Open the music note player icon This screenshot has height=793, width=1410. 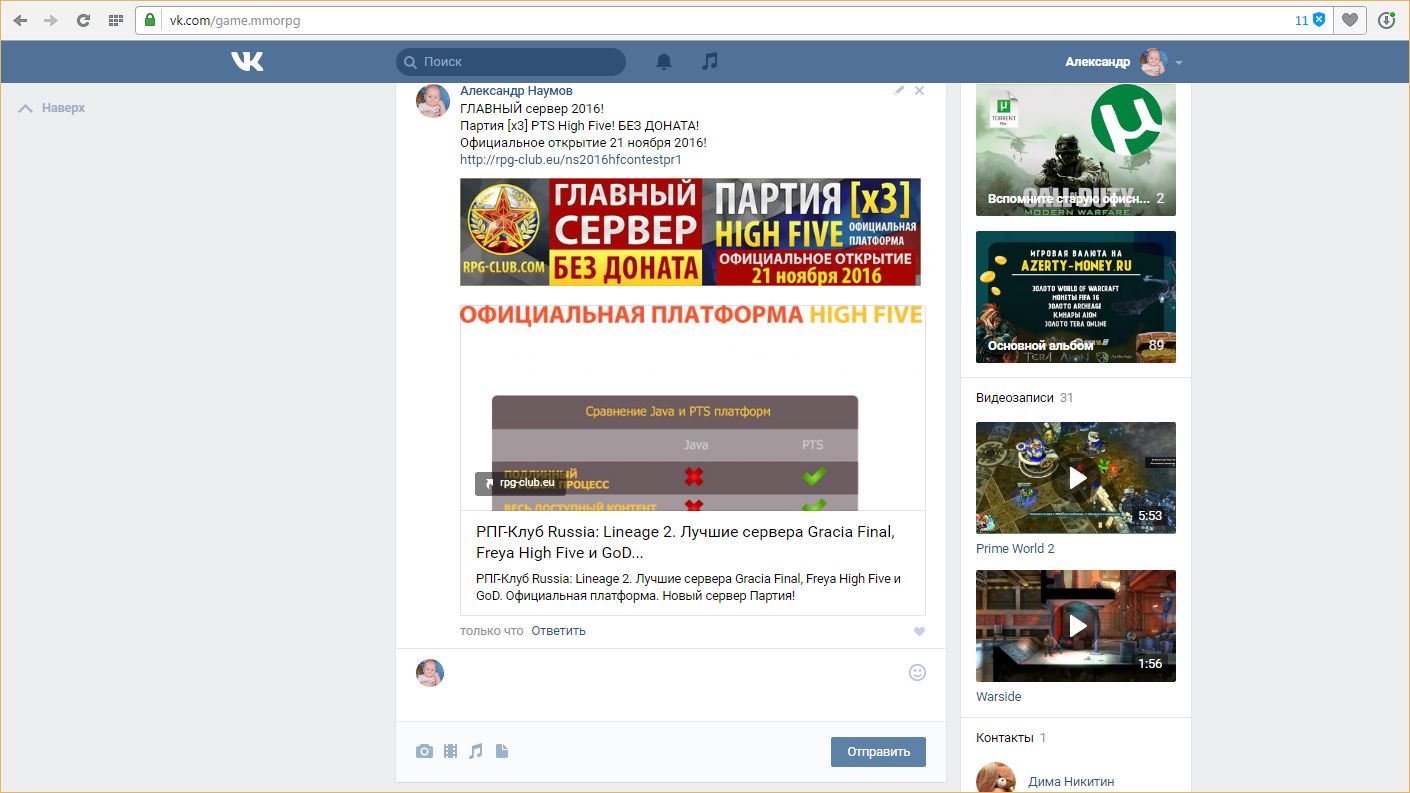[710, 61]
